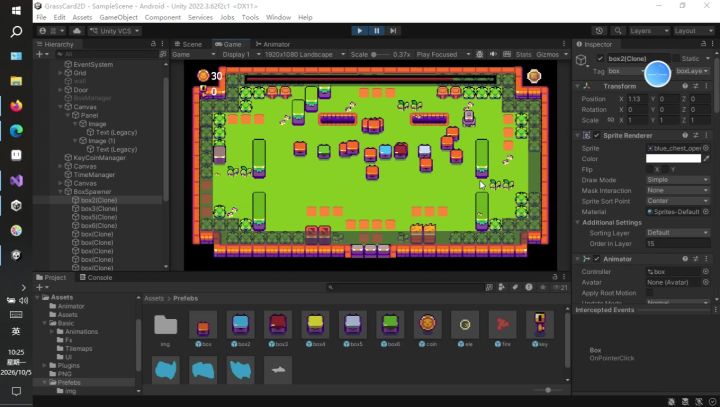Click the global search magnifier icon

[x=618, y=31]
